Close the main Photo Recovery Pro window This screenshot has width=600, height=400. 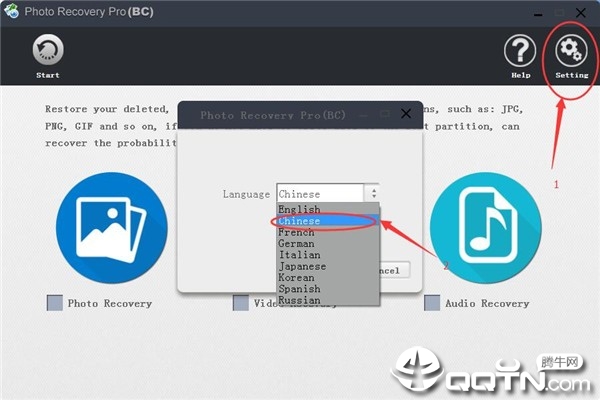580,13
